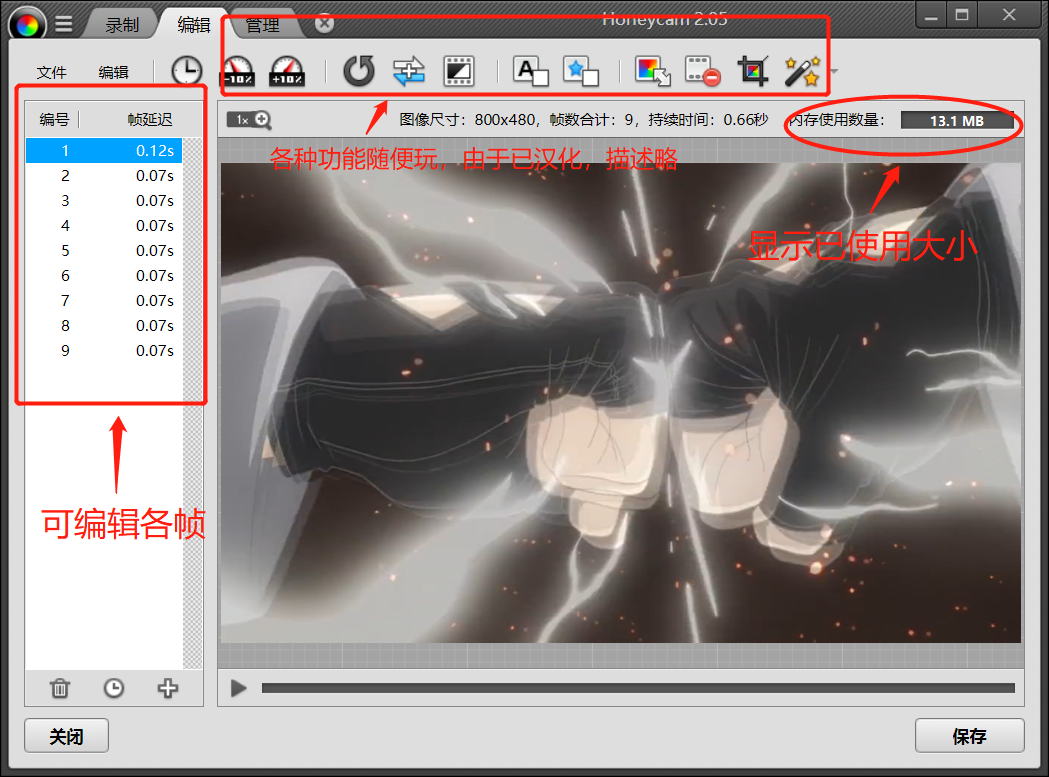Click the 帧延迟 column header
Image resolution: width=1049 pixels, height=777 pixels.
point(150,120)
